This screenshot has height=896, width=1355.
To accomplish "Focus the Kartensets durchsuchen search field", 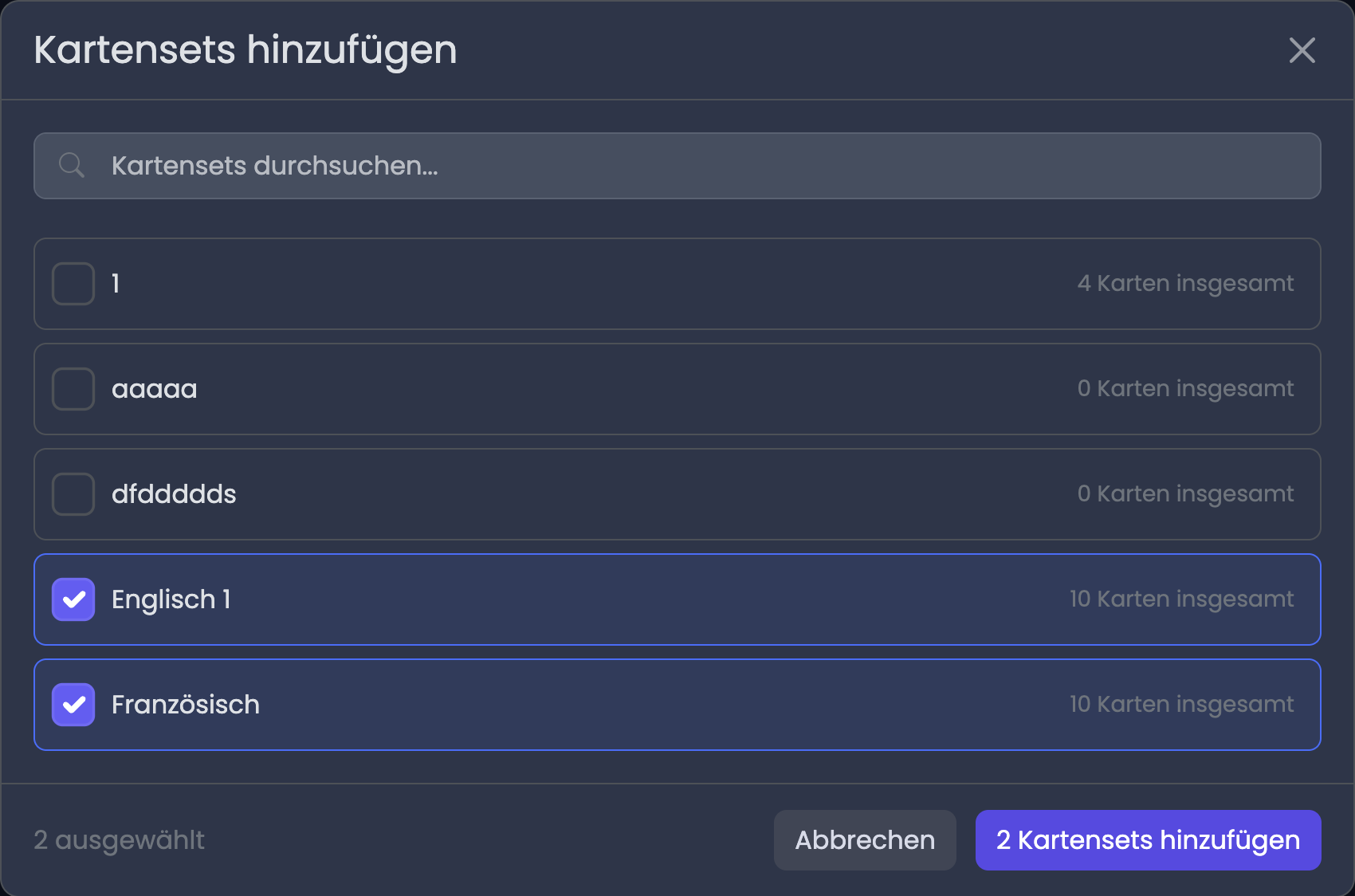I will pos(677,166).
